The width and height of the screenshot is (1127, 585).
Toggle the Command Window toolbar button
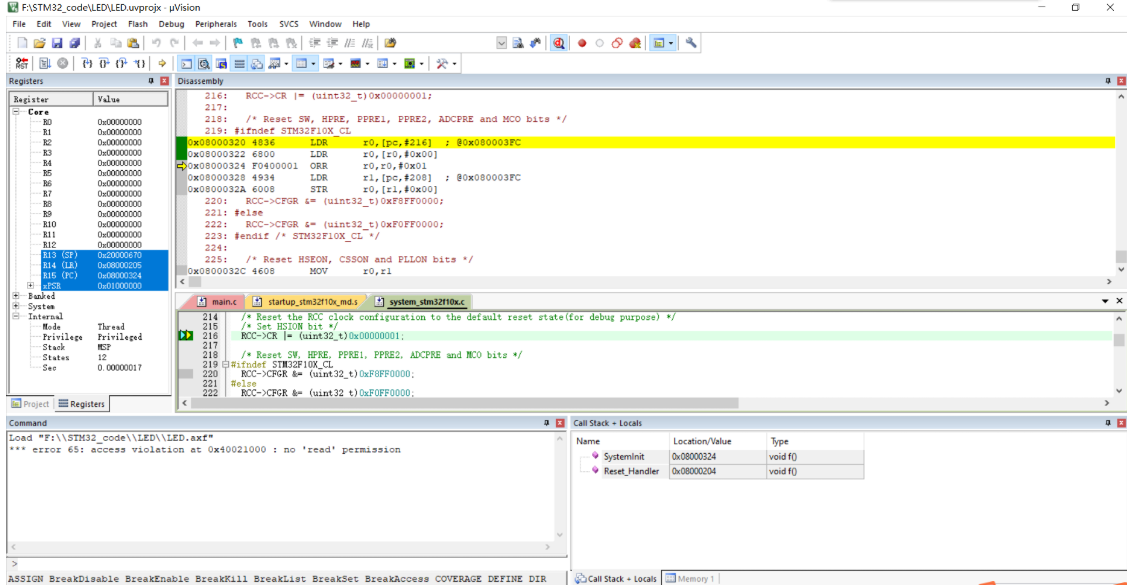point(187,63)
